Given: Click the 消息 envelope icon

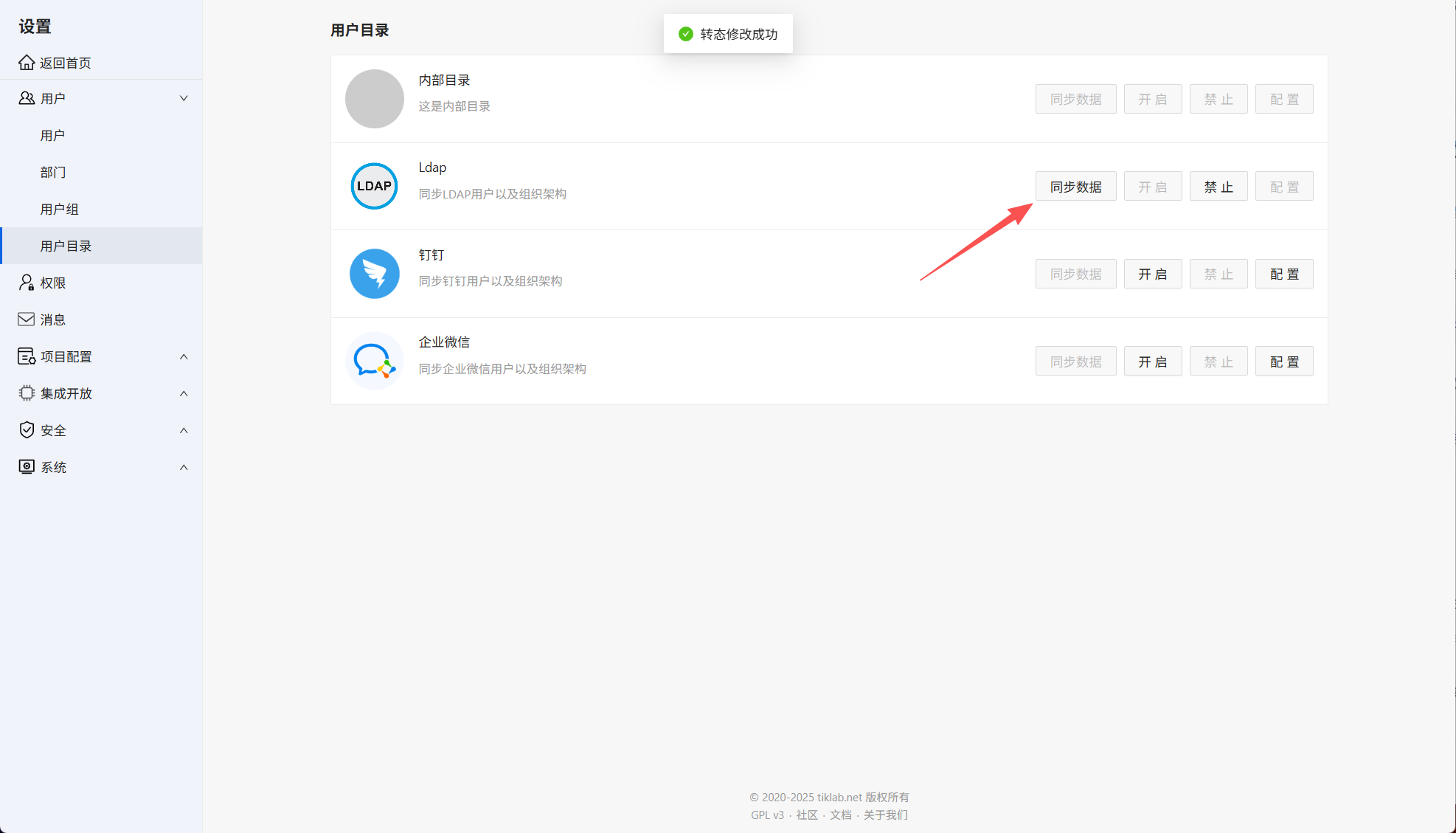Looking at the screenshot, I should pos(27,319).
